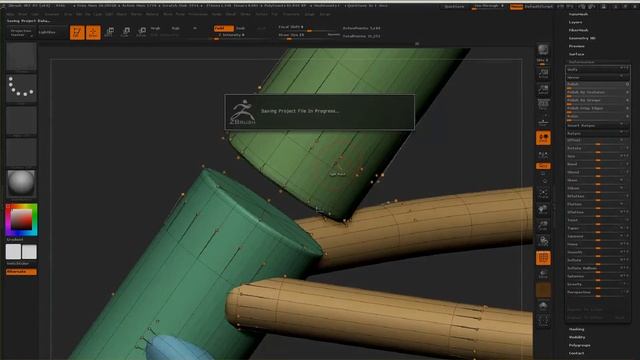This screenshot has height=360, width=640.
Task: Expand the Layers subpalette
Action: 576,22
